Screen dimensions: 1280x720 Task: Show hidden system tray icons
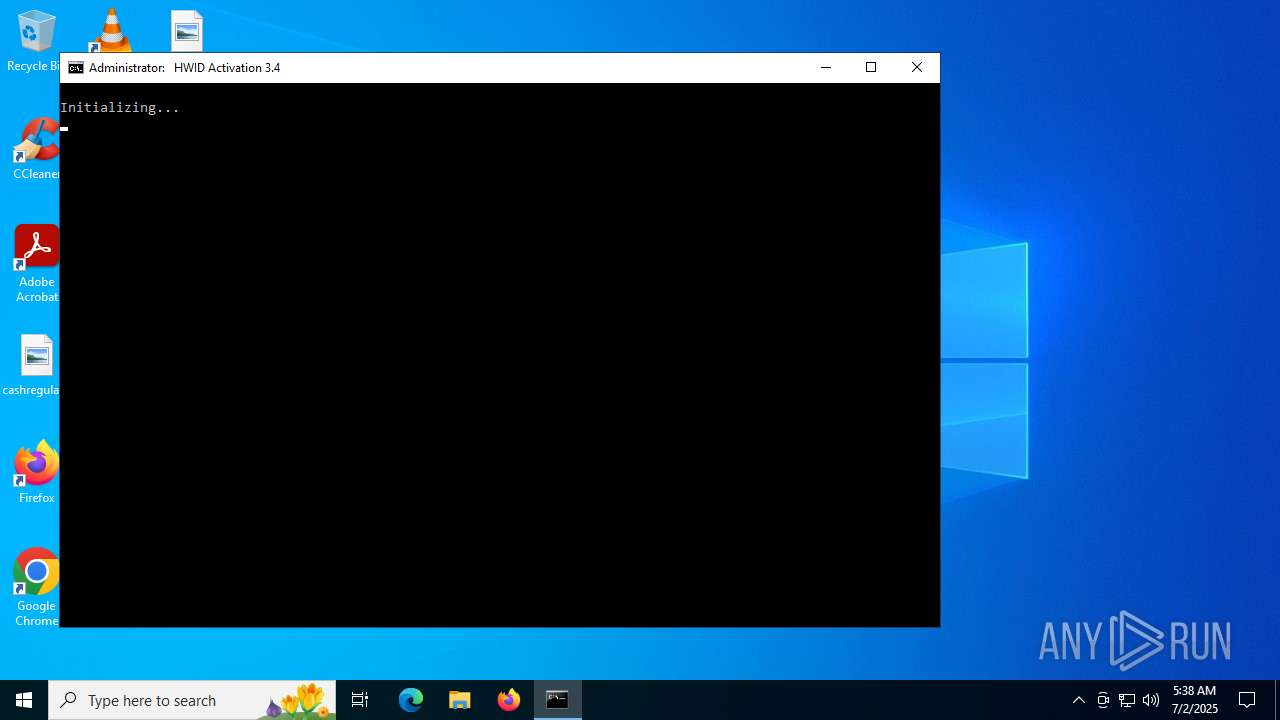click(1079, 700)
